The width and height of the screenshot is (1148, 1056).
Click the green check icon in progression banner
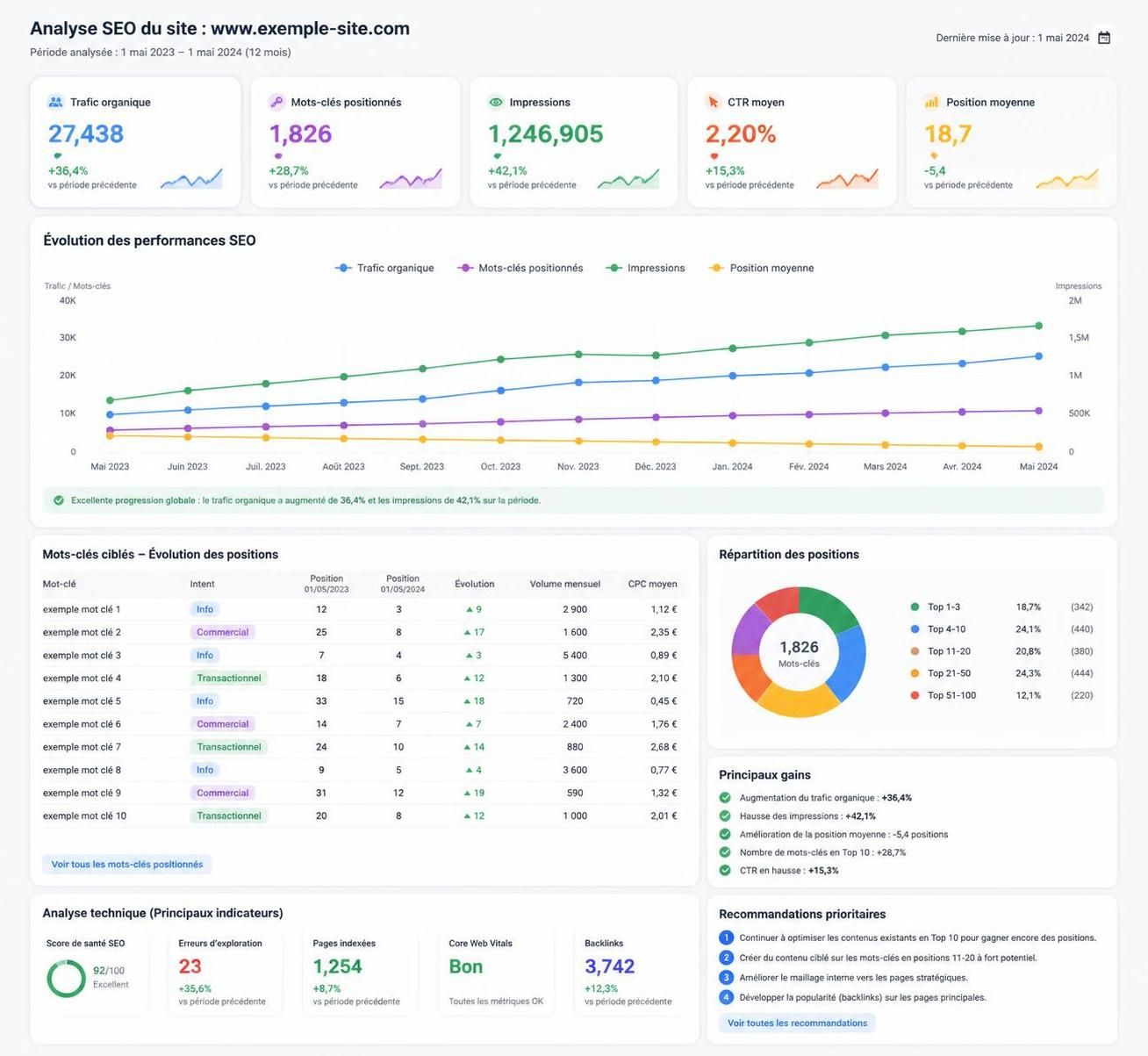(x=59, y=500)
